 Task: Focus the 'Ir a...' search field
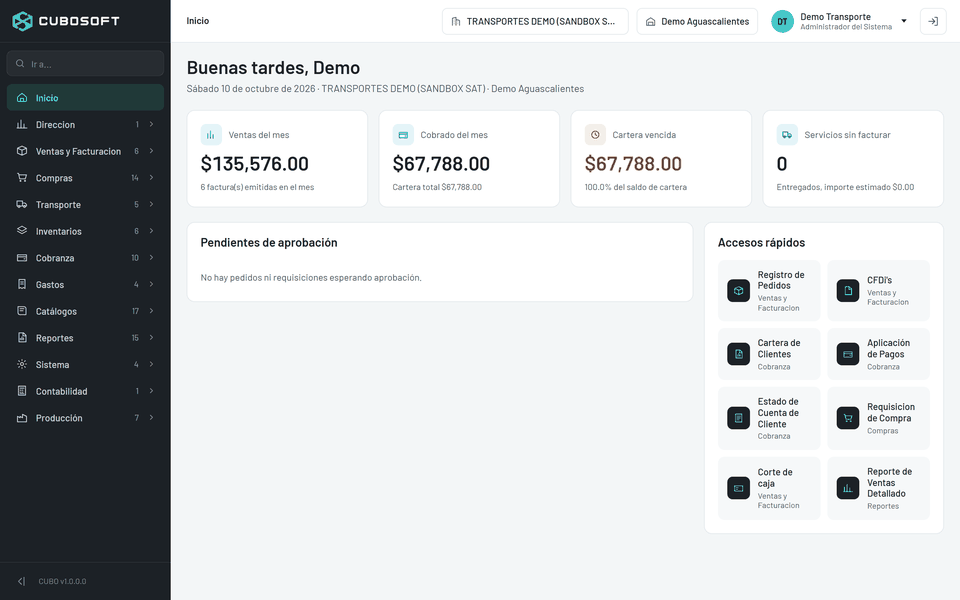point(85,64)
